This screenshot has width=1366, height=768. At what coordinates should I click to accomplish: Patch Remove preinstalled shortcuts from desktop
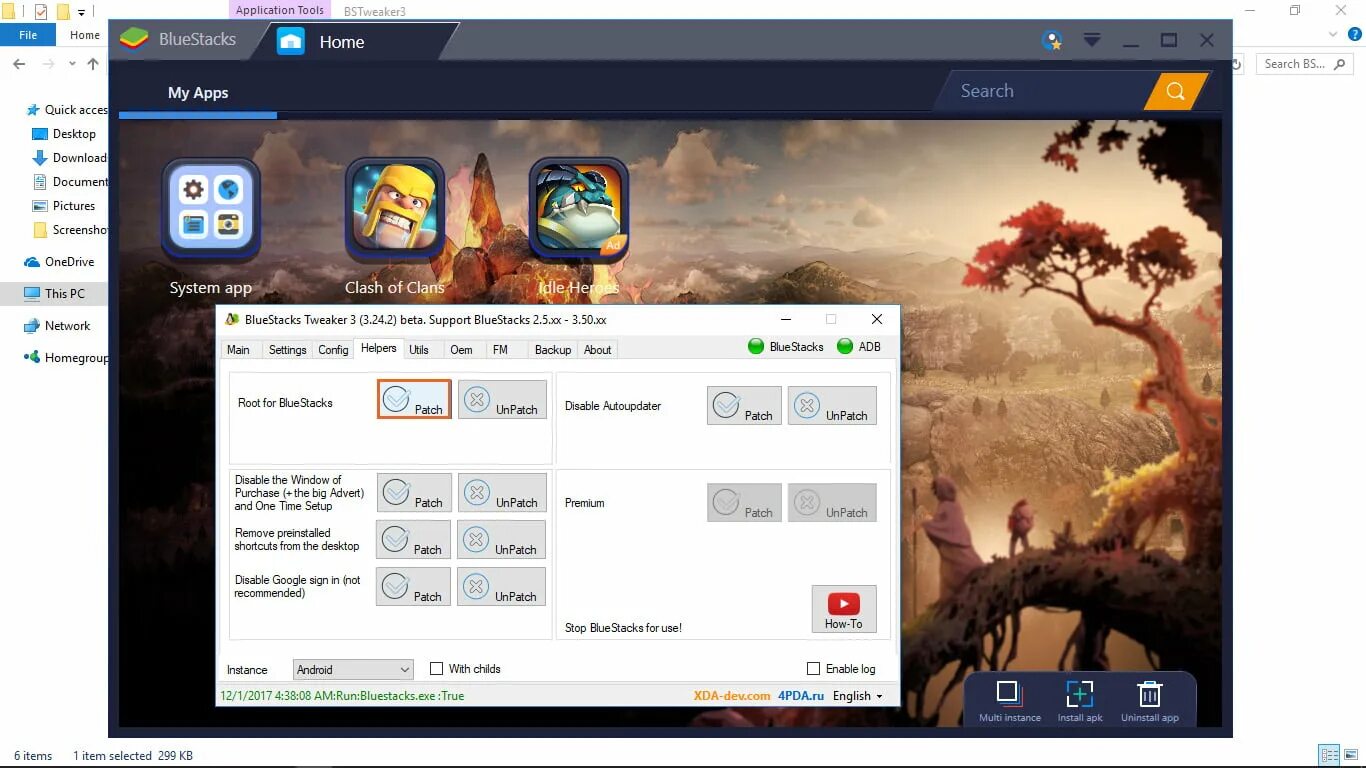point(414,539)
